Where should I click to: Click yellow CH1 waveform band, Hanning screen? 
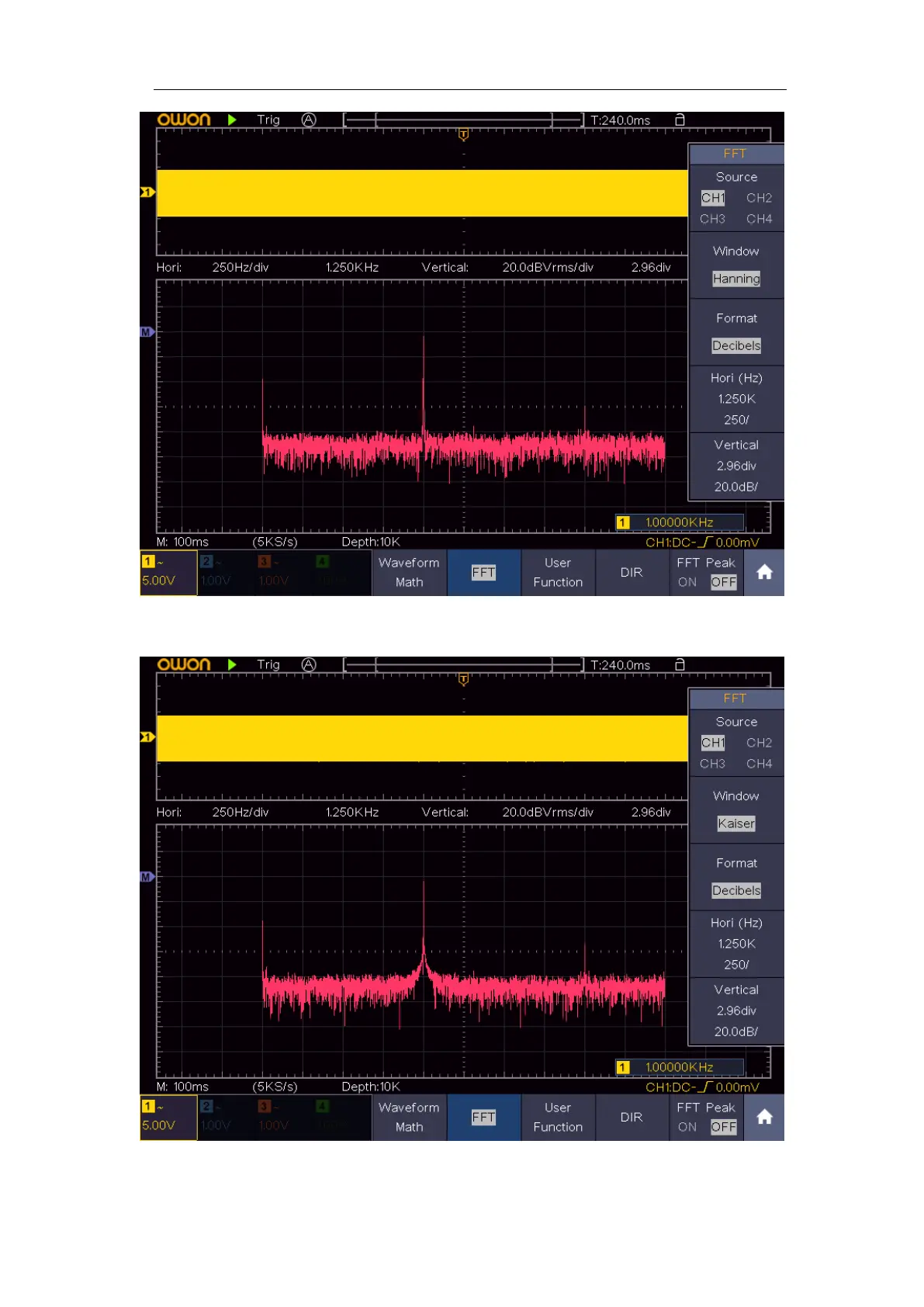coord(422,192)
